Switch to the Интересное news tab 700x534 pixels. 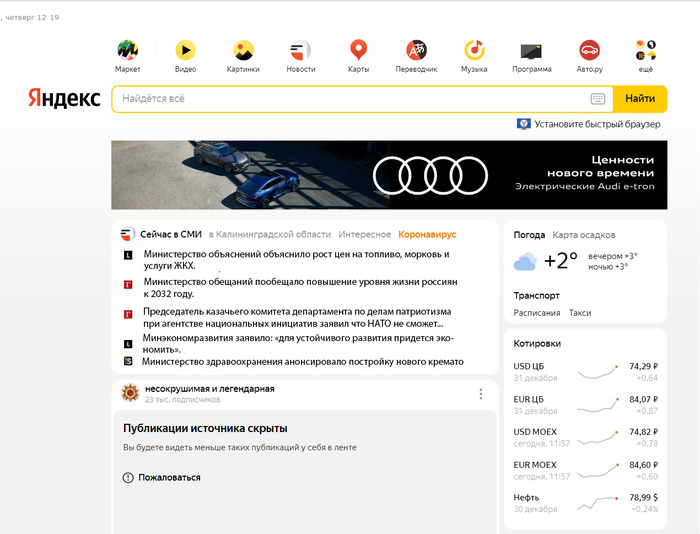pos(364,234)
